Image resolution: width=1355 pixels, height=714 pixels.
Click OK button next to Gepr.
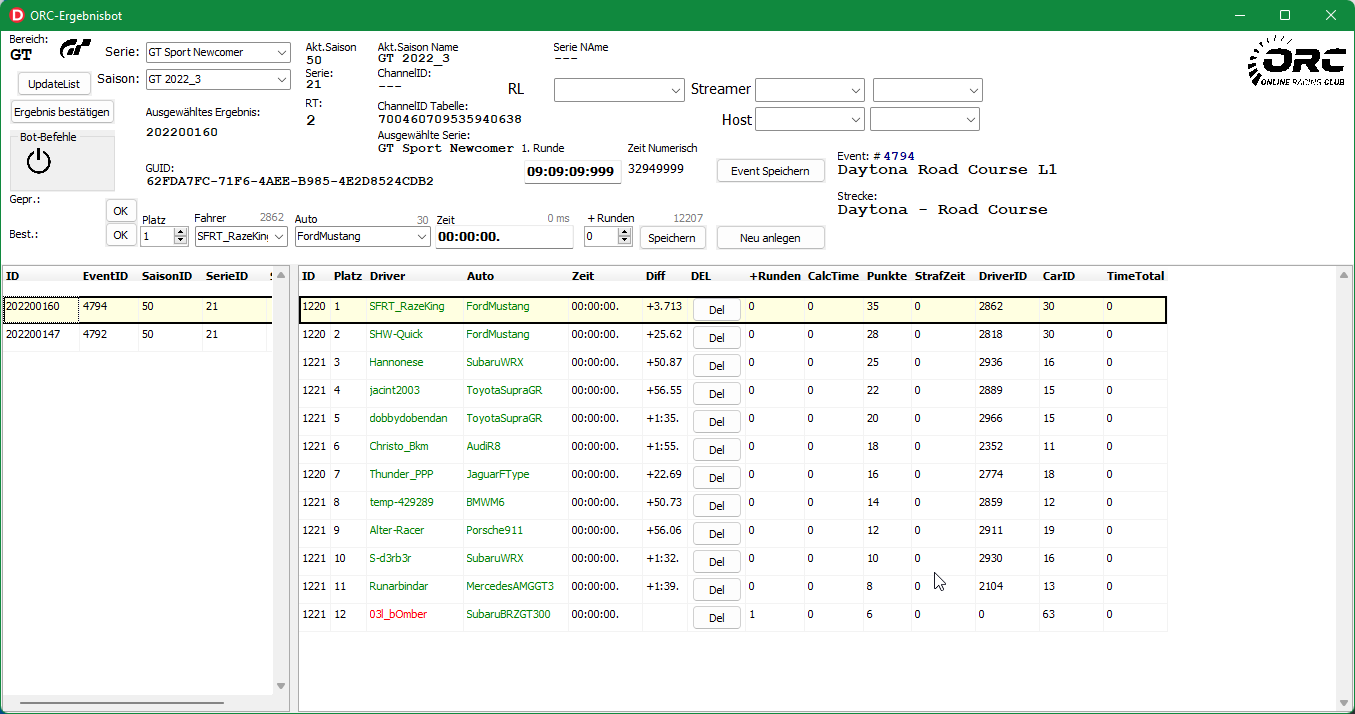point(121,211)
